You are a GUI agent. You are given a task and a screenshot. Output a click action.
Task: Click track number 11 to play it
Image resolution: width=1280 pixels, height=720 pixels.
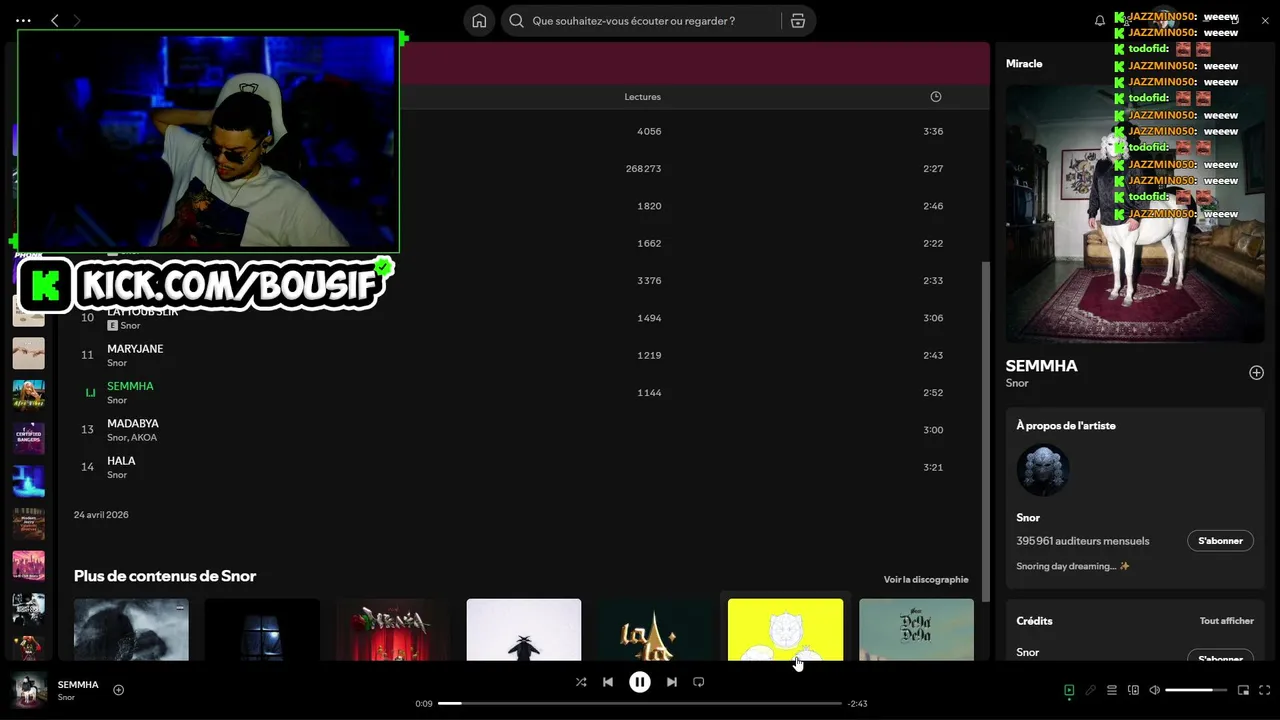pyautogui.click(x=87, y=355)
